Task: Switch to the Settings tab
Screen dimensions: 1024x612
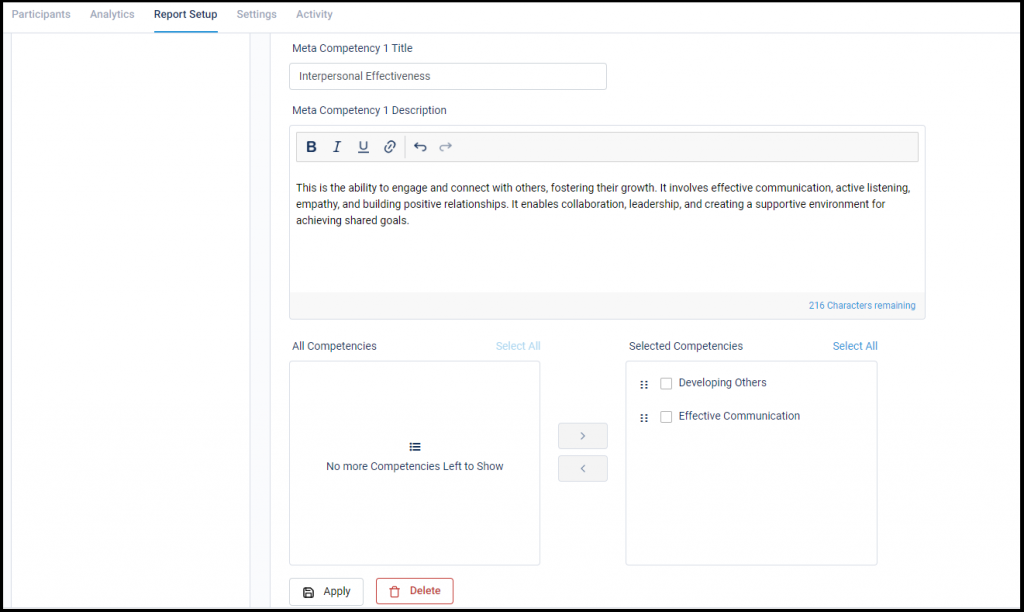Action: pos(256,14)
